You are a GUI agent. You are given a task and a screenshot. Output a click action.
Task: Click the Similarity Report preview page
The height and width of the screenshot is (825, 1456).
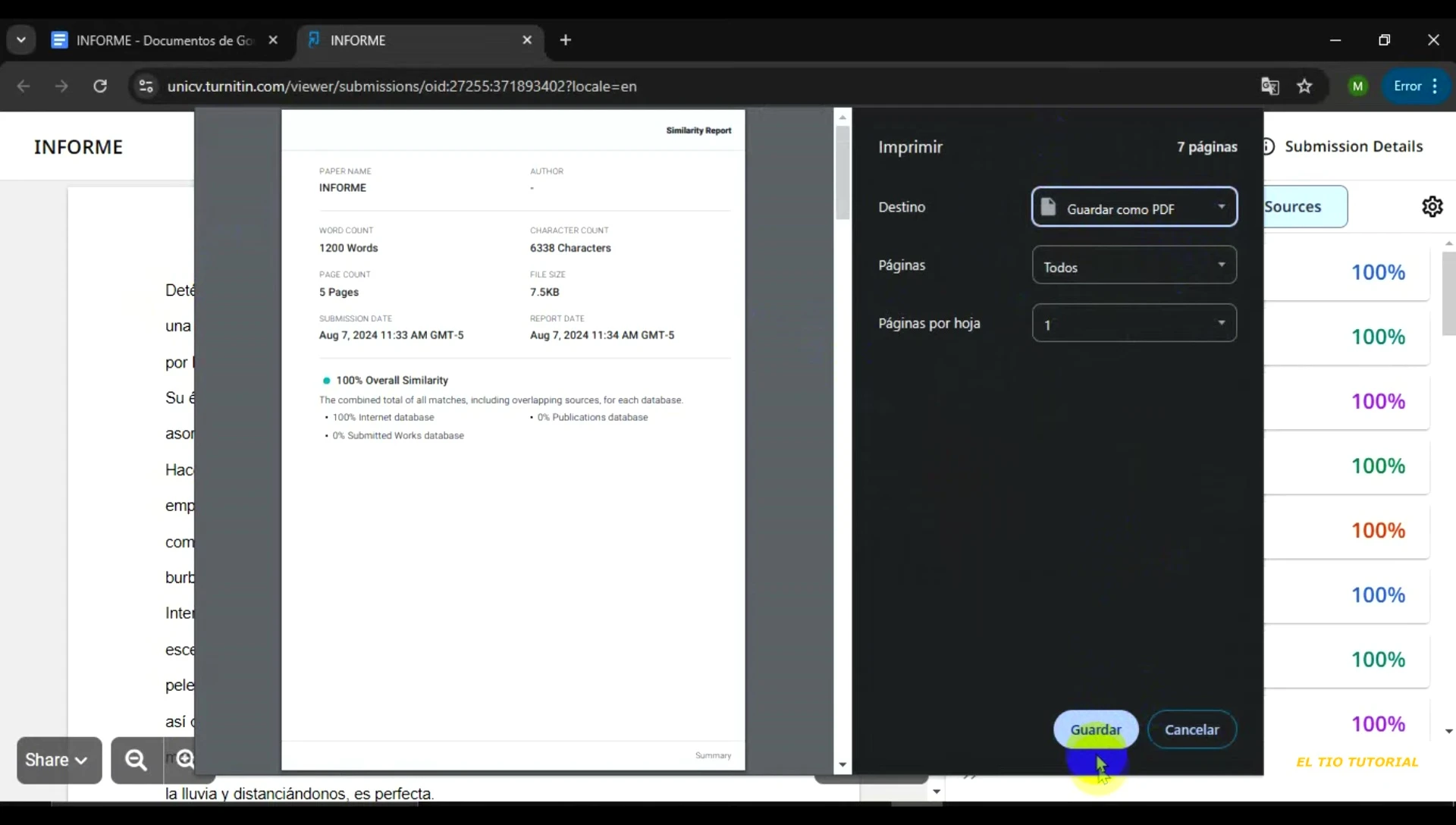pos(513,440)
